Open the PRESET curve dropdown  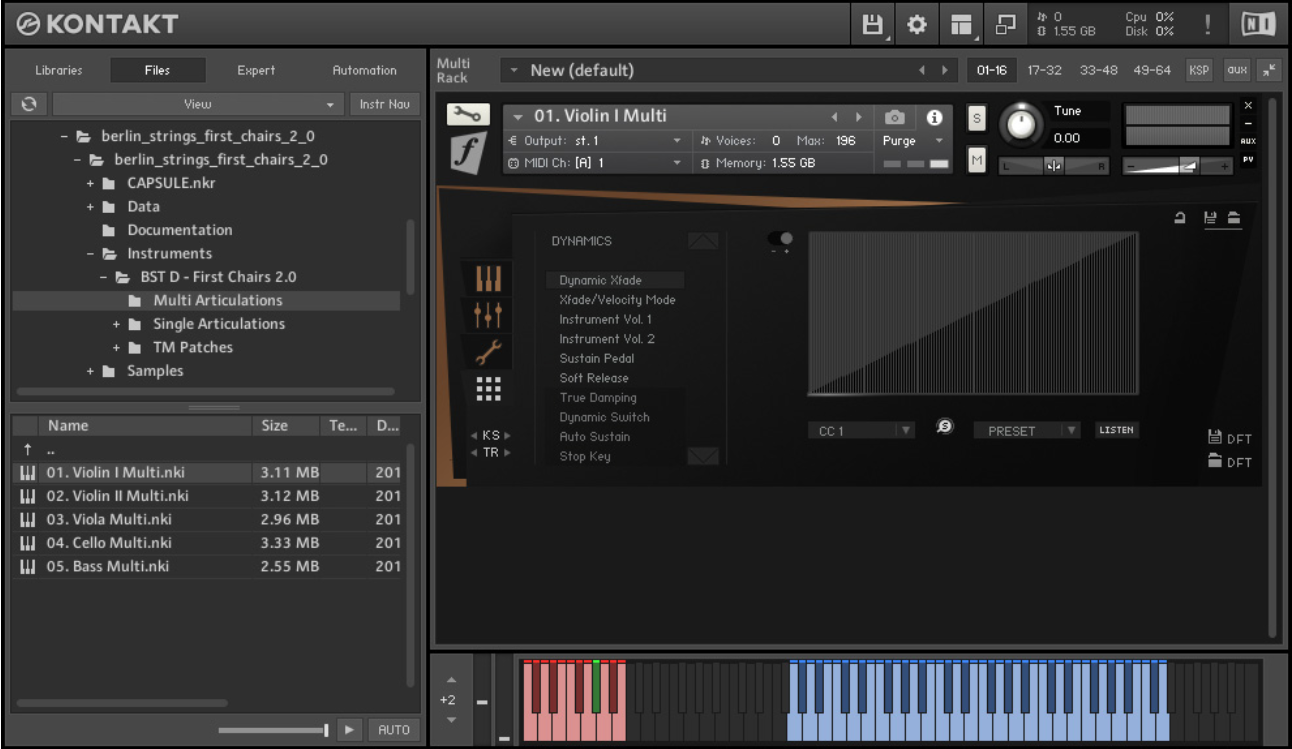coord(1027,431)
